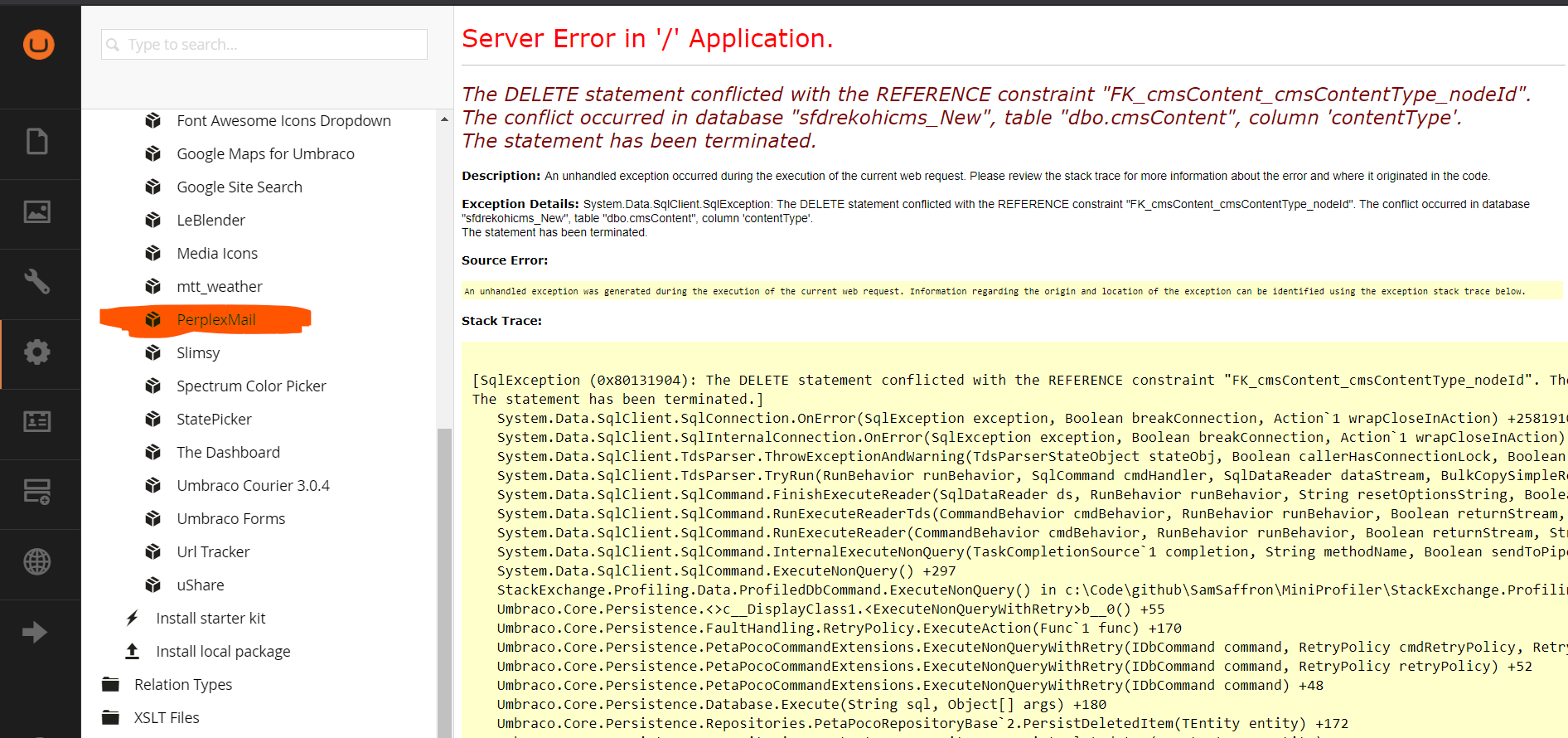Click package icon beside Url Tracker
Screen dimensions: 1568x738
pyautogui.click(x=152, y=552)
